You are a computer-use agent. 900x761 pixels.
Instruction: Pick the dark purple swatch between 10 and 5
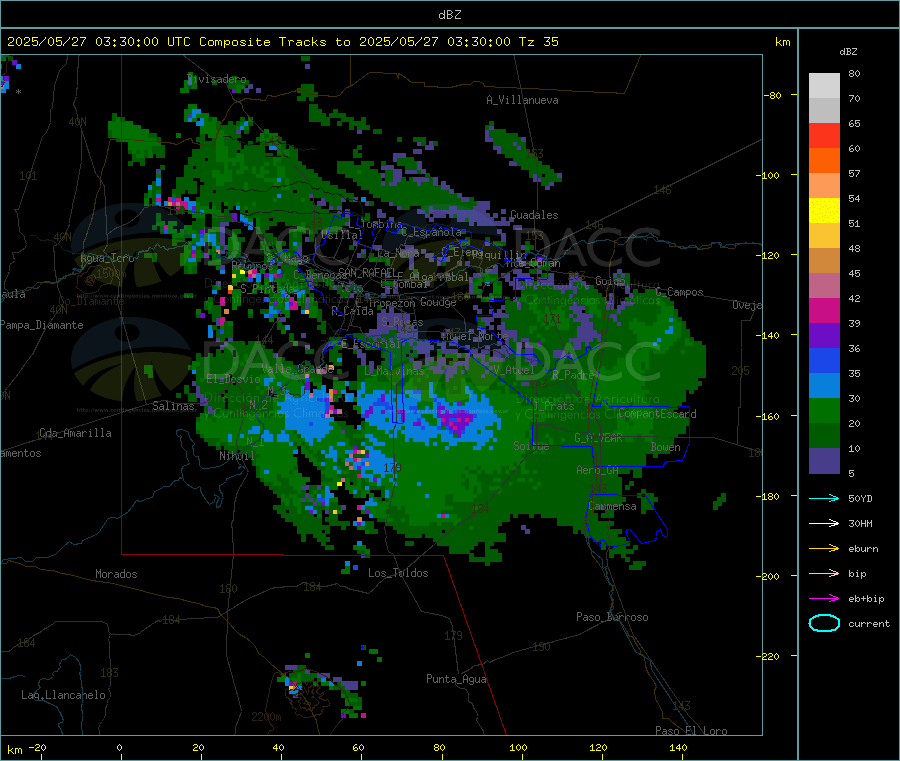(824, 460)
